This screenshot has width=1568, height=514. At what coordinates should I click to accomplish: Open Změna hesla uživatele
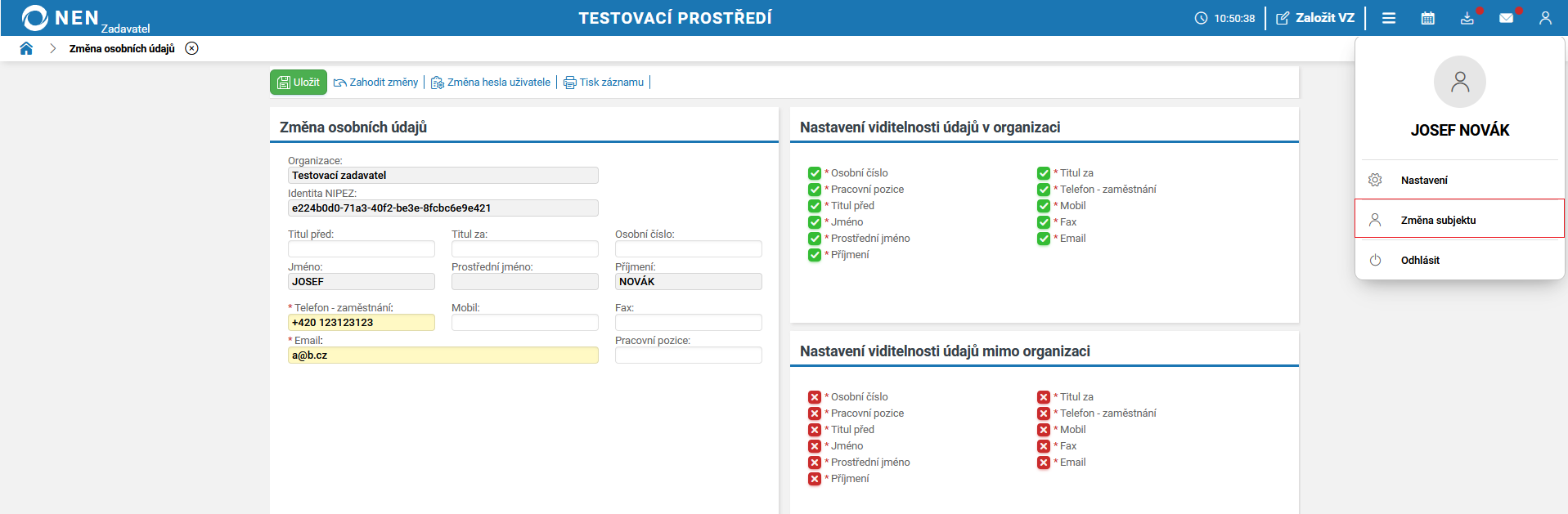(x=491, y=83)
